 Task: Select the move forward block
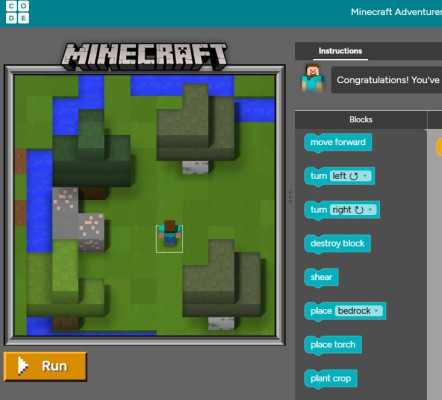[x=338, y=143]
